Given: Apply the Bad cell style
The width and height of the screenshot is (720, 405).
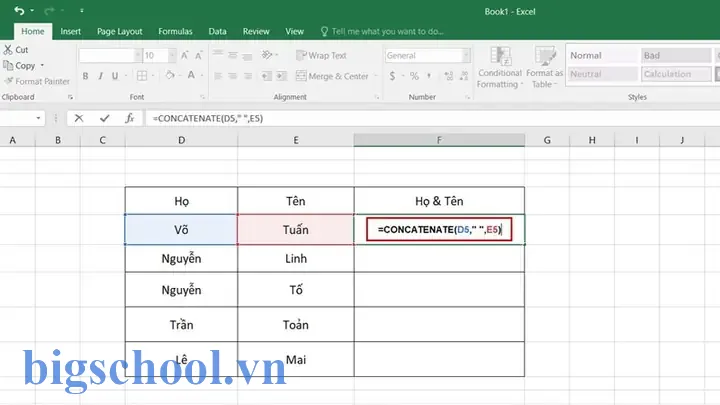Looking at the screenshot, I should (676, 56).
